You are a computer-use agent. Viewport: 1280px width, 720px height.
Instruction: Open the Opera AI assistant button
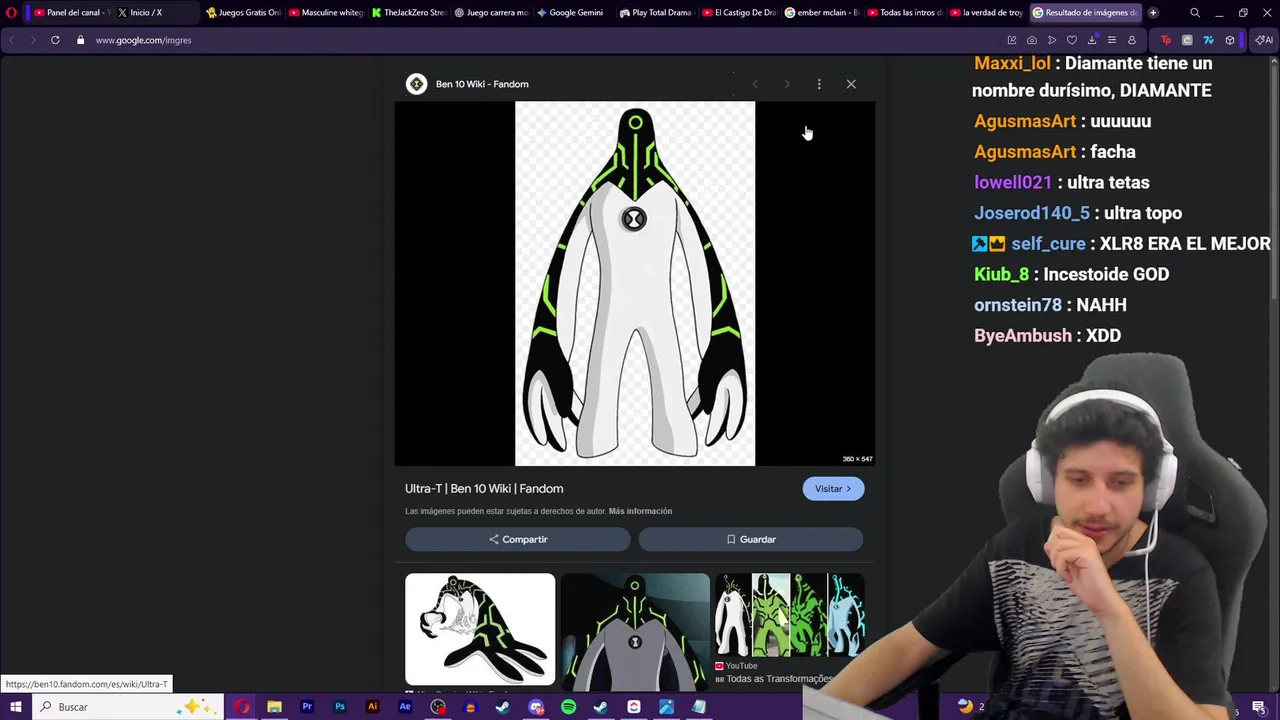[x=1264, y=40]
